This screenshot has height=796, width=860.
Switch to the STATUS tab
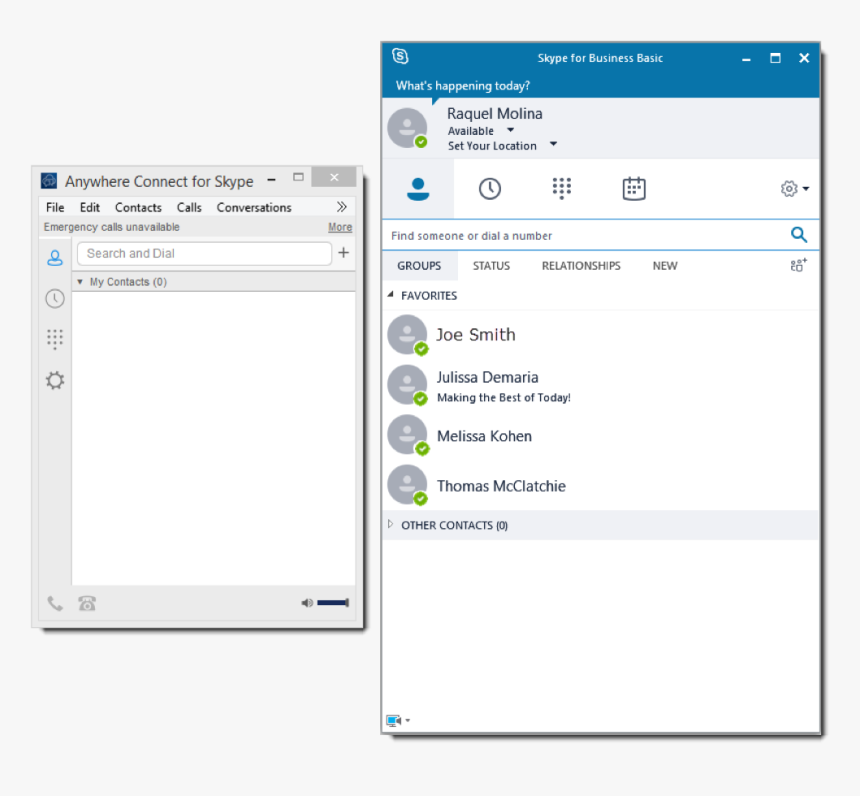[x=491, y=266]
